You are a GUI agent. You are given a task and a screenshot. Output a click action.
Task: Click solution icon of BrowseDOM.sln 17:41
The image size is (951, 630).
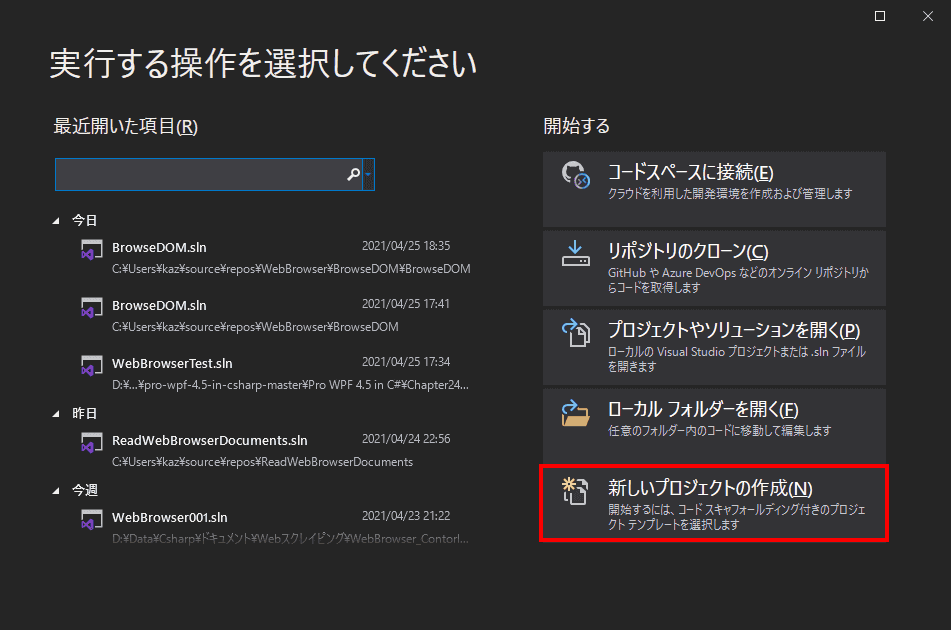coord(92,307)
